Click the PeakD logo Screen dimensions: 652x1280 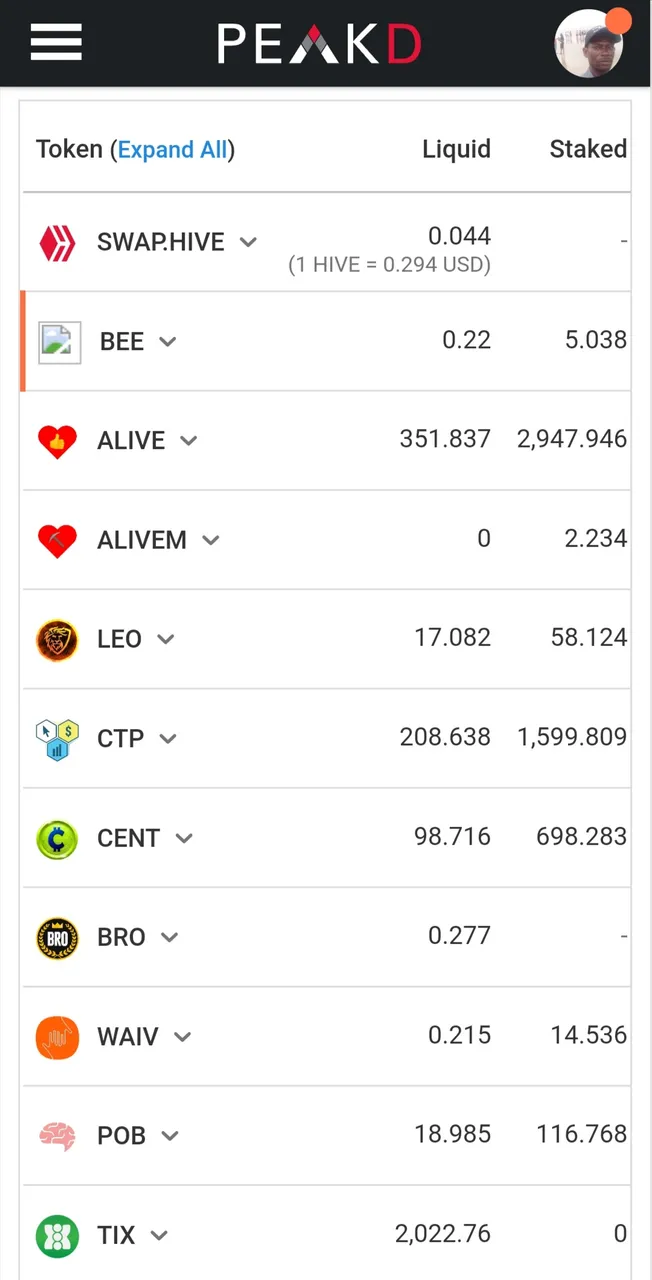click(x=319, y=44)
